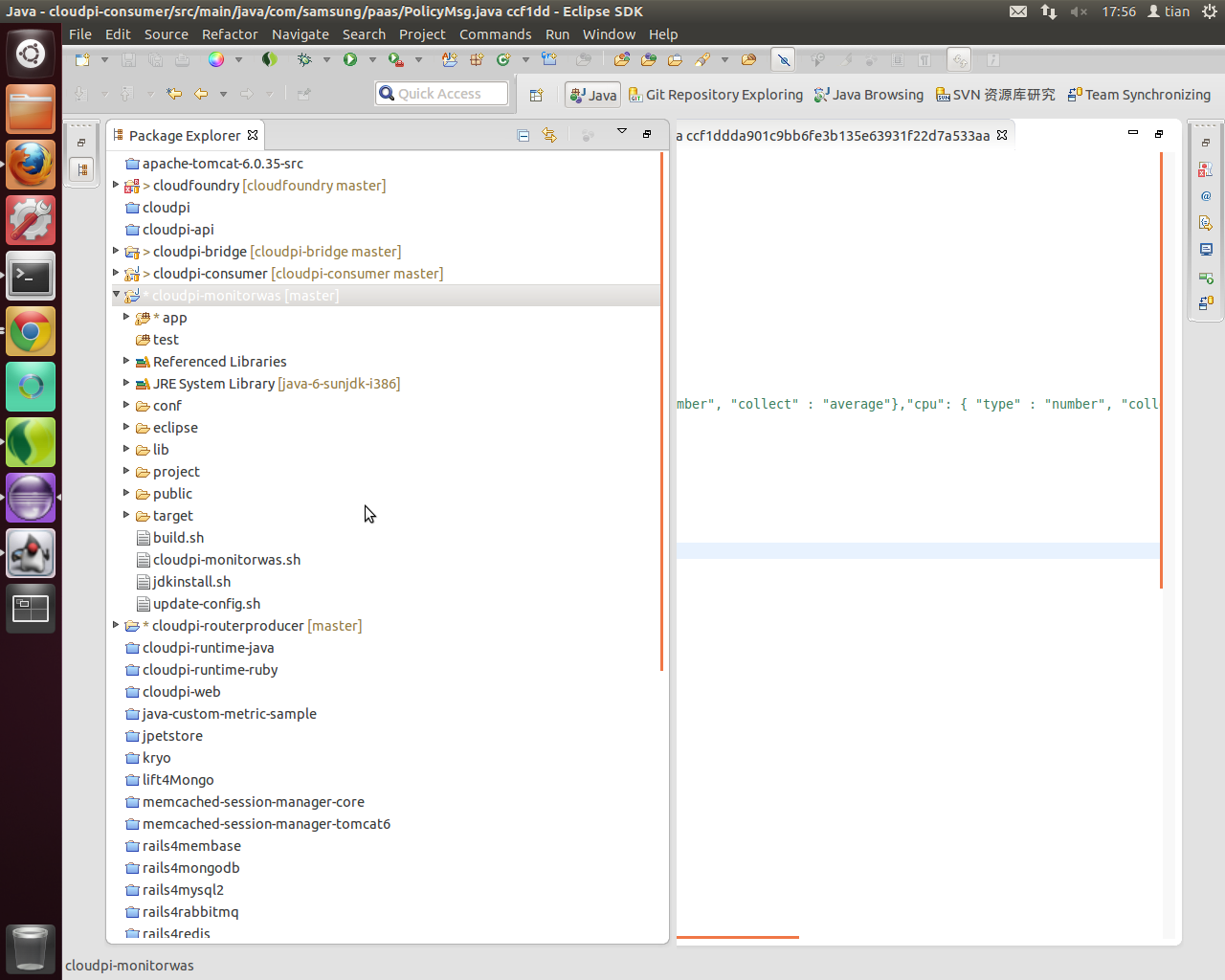Image resolution: width=1225 pixels, height=980 pixels.
Task: Open the Source menu
Action: [167, 34]
